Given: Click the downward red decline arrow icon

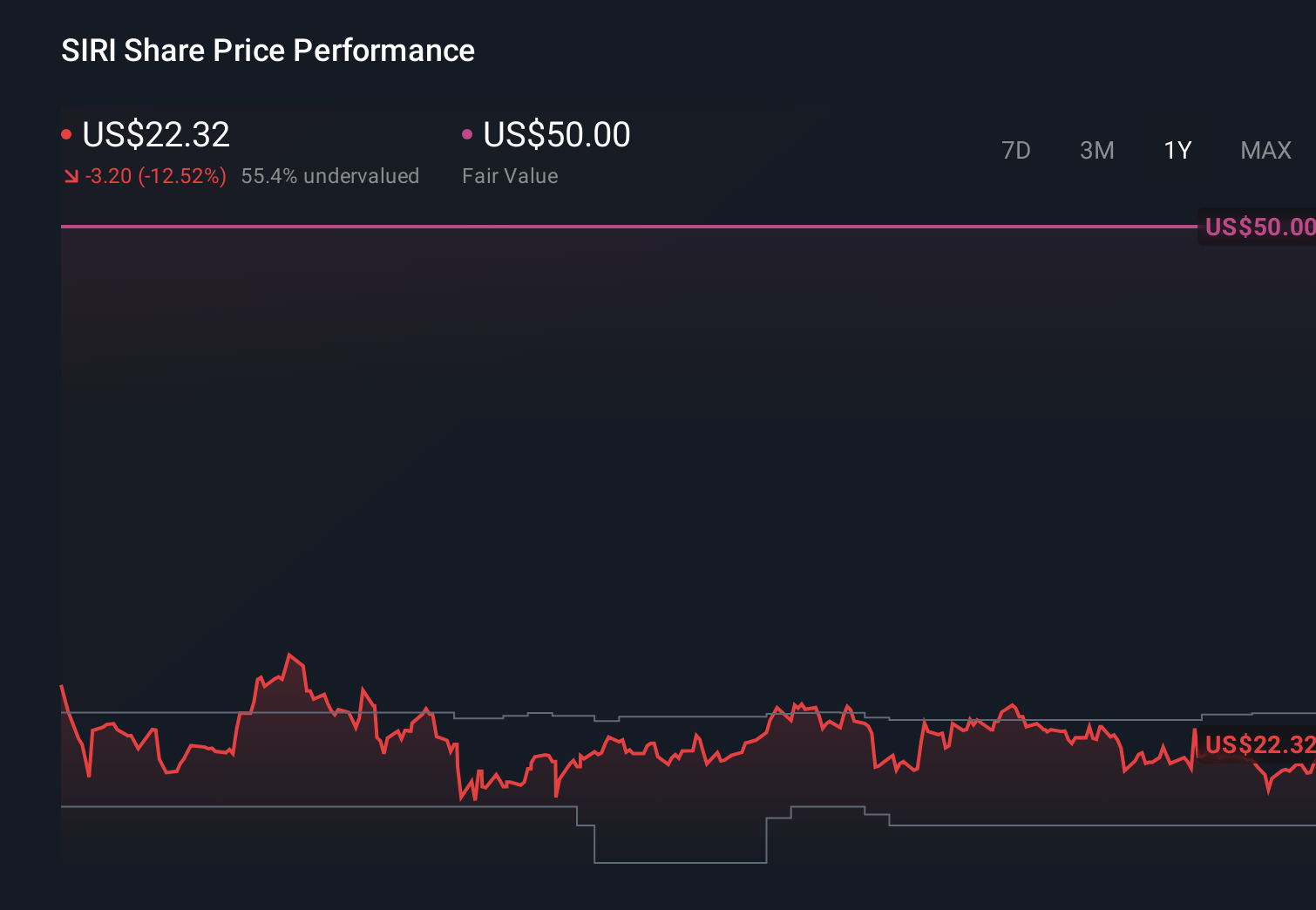Looking at the screenshot, I should 71,175.
